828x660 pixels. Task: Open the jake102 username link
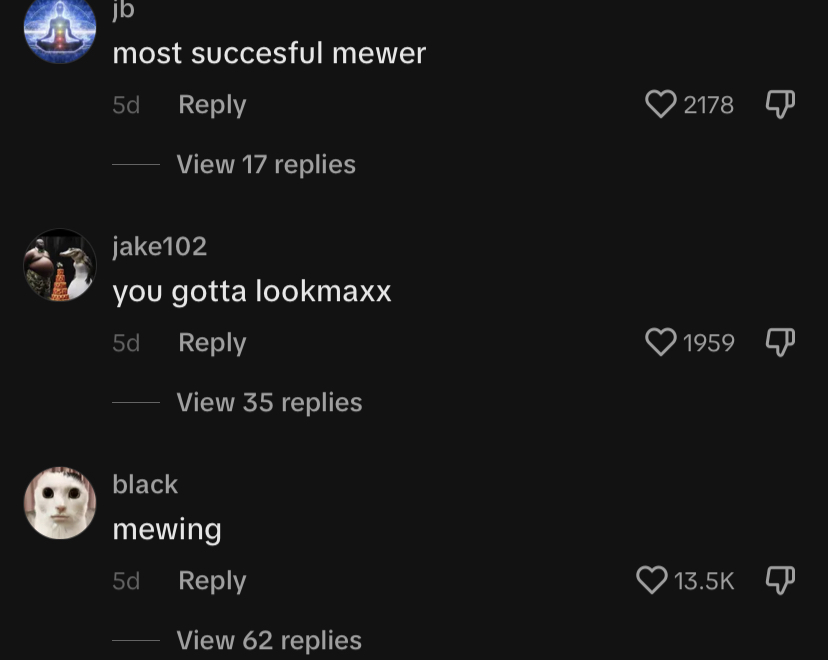pos(159,247)
